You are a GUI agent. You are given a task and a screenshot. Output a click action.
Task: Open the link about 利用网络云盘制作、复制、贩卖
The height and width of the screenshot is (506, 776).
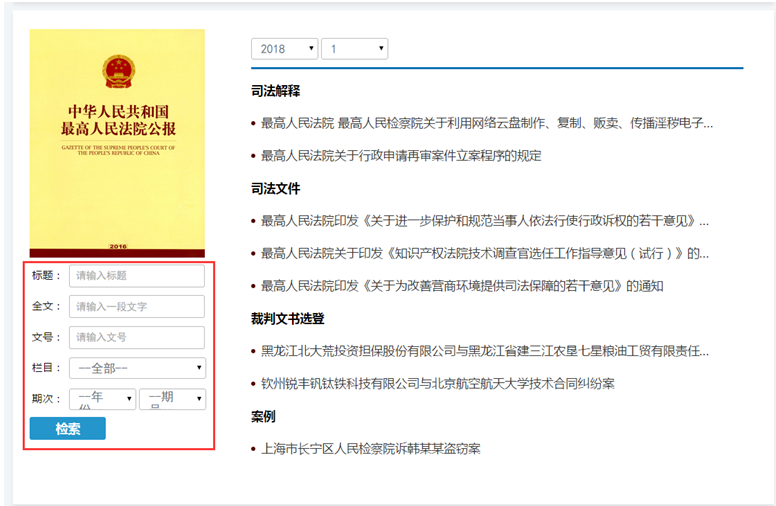click(x=487, y=124)
